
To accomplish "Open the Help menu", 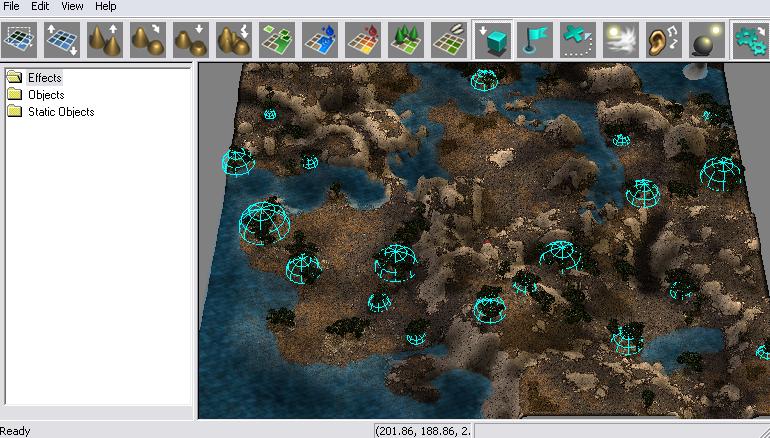I will 105,6.
